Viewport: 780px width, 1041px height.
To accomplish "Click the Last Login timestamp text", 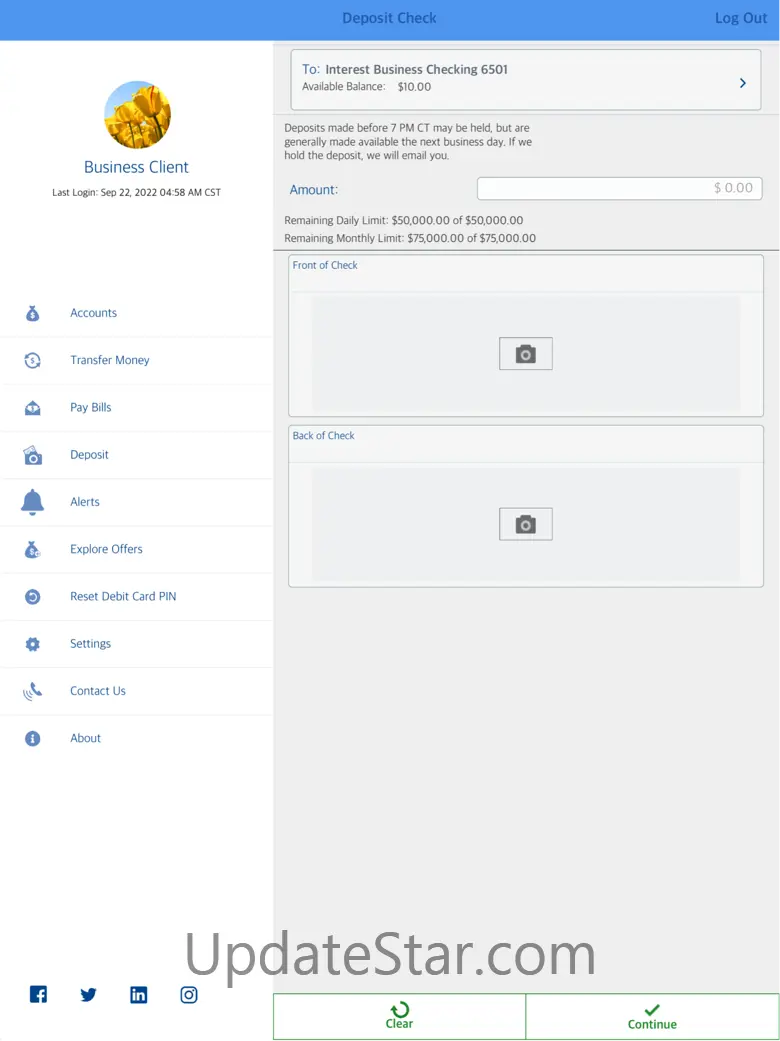I will click(136, 193).
